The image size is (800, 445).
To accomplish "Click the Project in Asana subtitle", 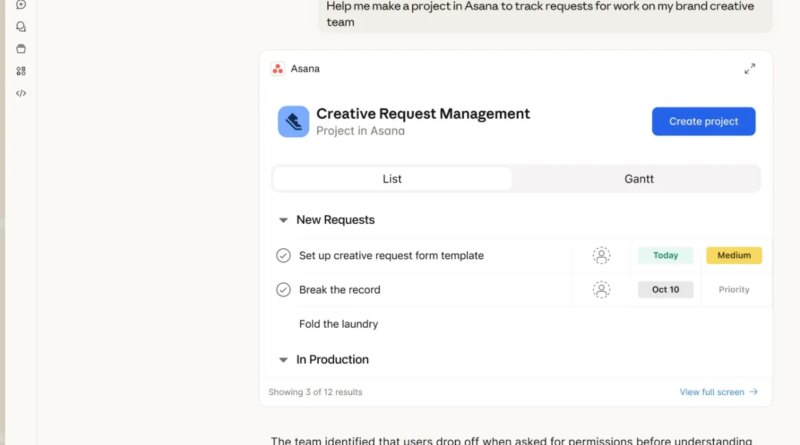I will coord(360,131).
